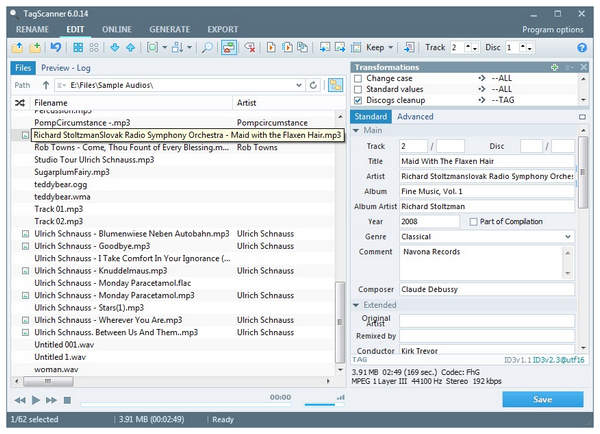The image size is (600, 434).
Task: Click the page icon with blue arrow before Track
Action: (x=409, y=47)
